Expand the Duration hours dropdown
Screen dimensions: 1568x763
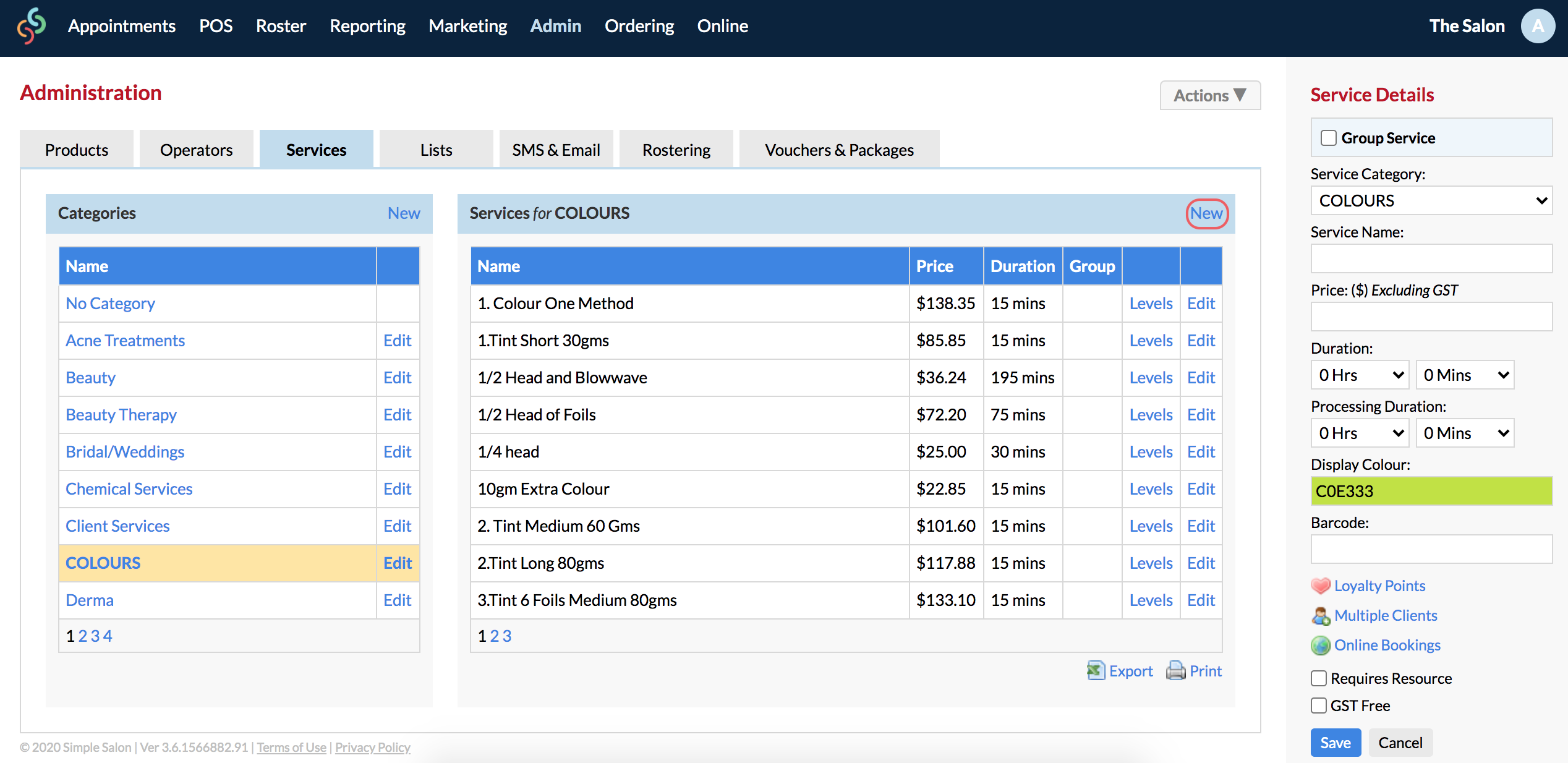pyautogui.click(x=1360, y=375)
